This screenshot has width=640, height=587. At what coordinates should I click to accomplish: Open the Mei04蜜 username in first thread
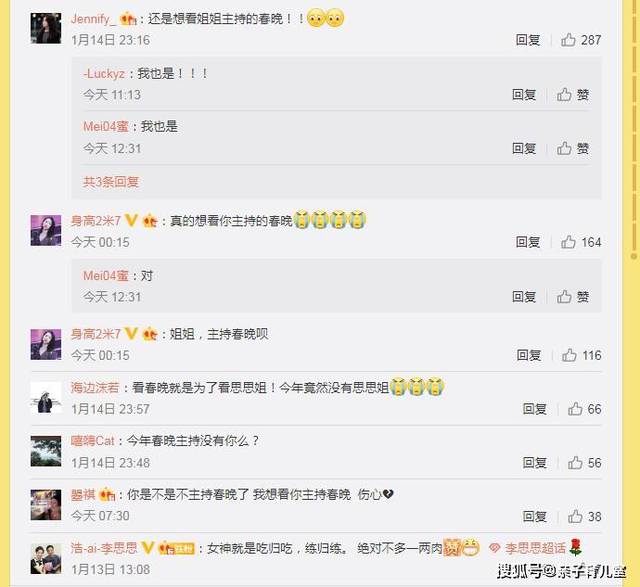(106, 127)
